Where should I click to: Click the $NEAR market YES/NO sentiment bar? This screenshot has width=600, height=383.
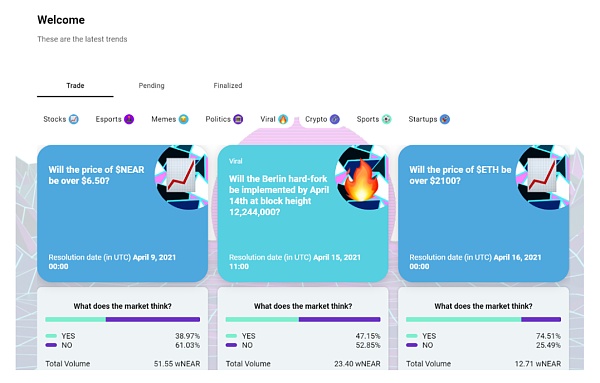click(x=122, y=319)
